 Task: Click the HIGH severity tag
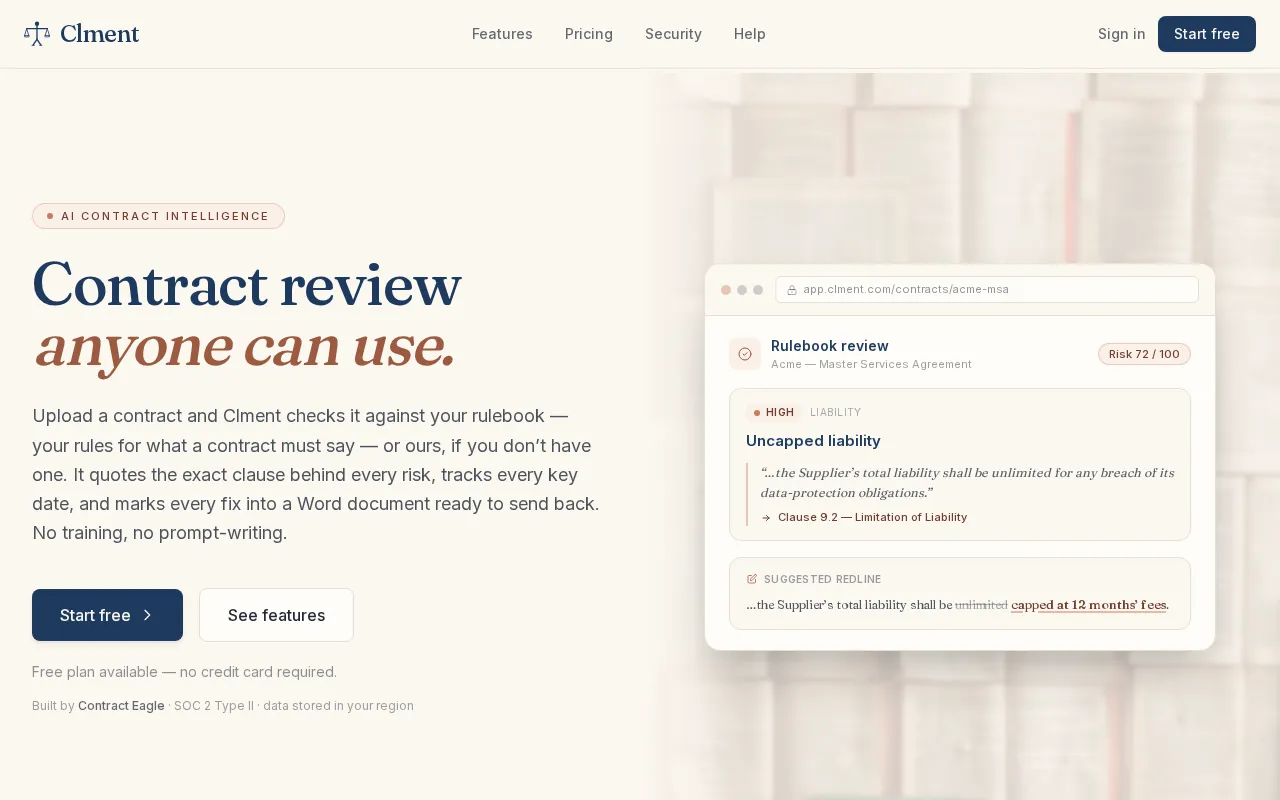pos(774,413)
